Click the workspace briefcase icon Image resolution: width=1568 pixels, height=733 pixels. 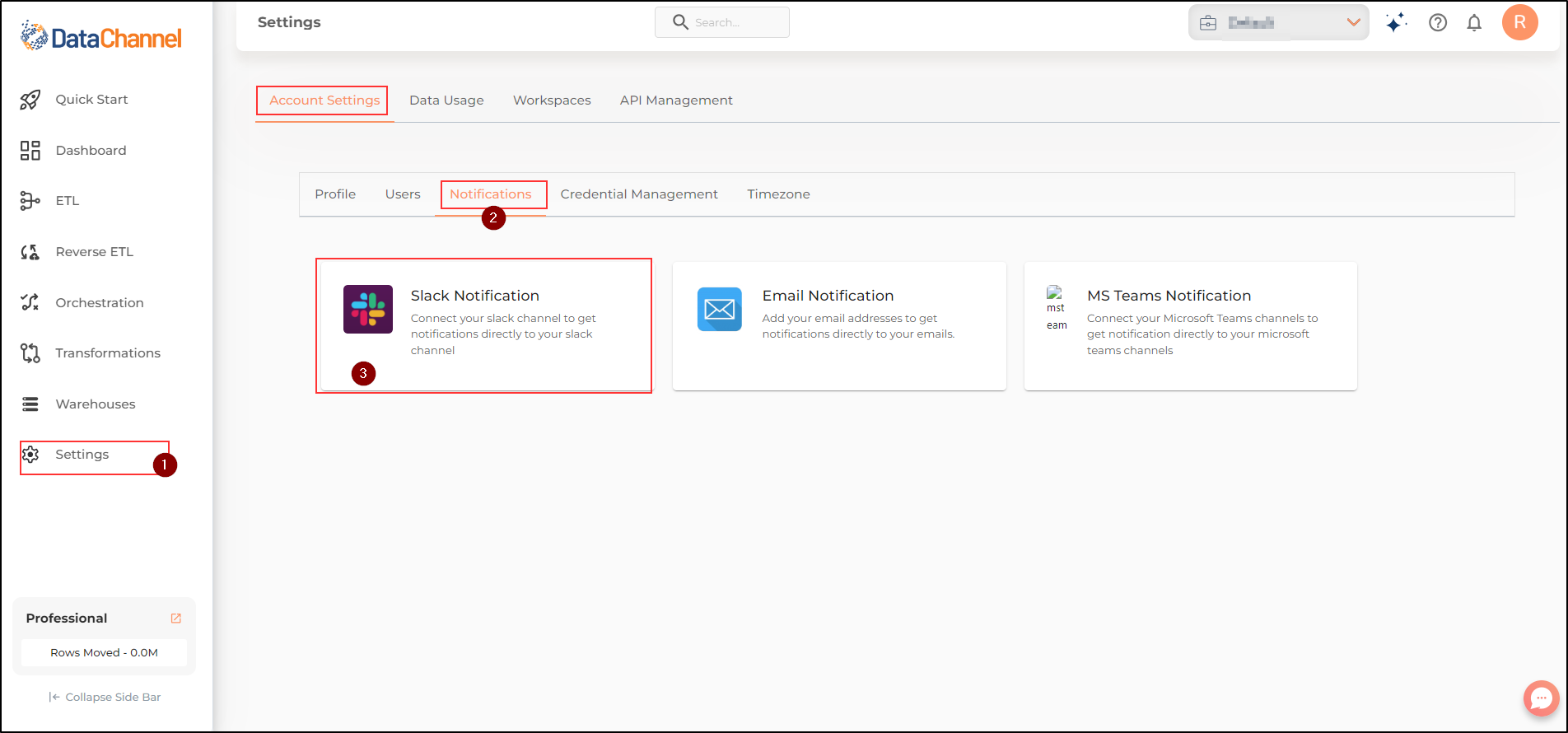click(1208, 23)
